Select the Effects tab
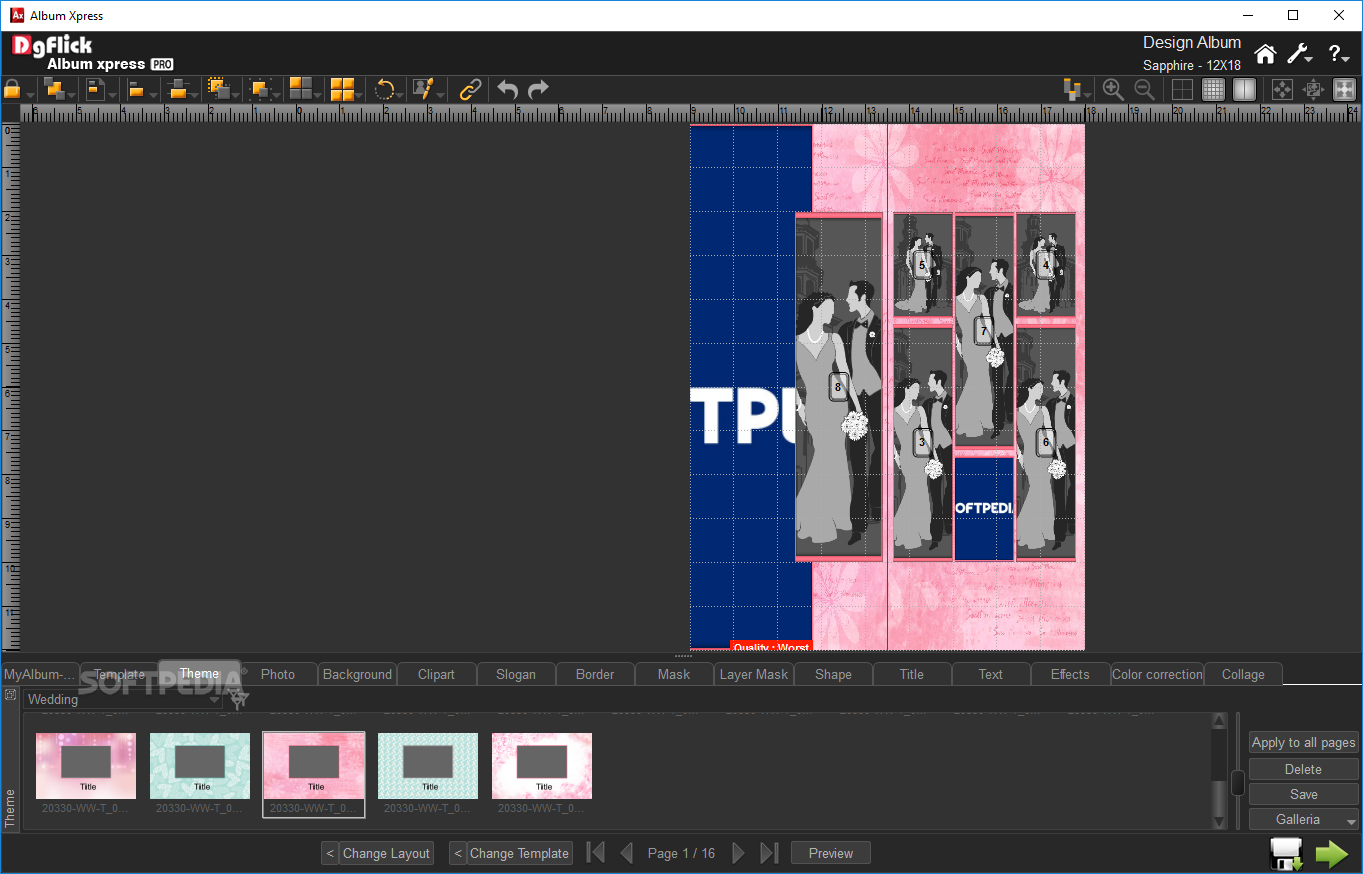 click(1070, 674)
